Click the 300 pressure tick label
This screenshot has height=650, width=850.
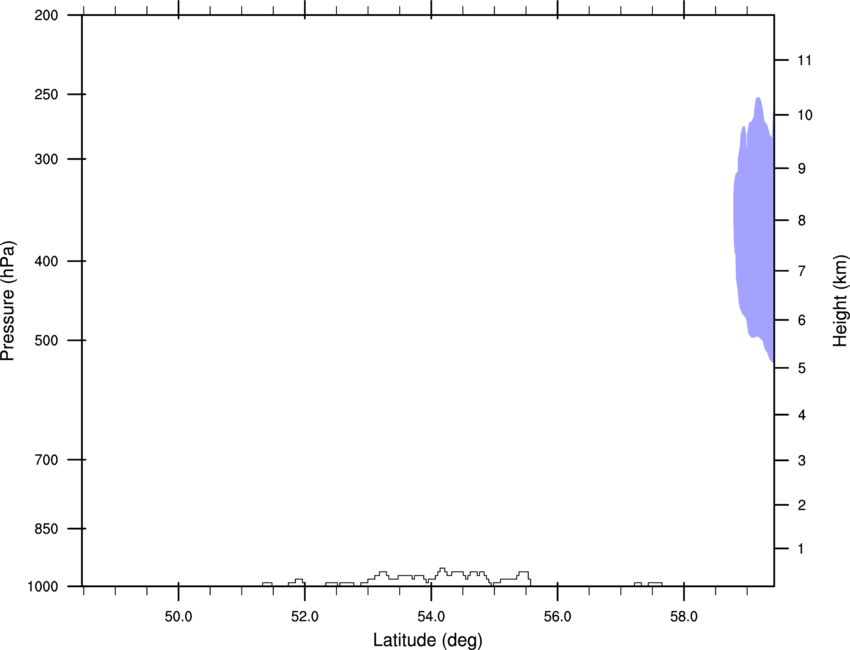(46, 159)
